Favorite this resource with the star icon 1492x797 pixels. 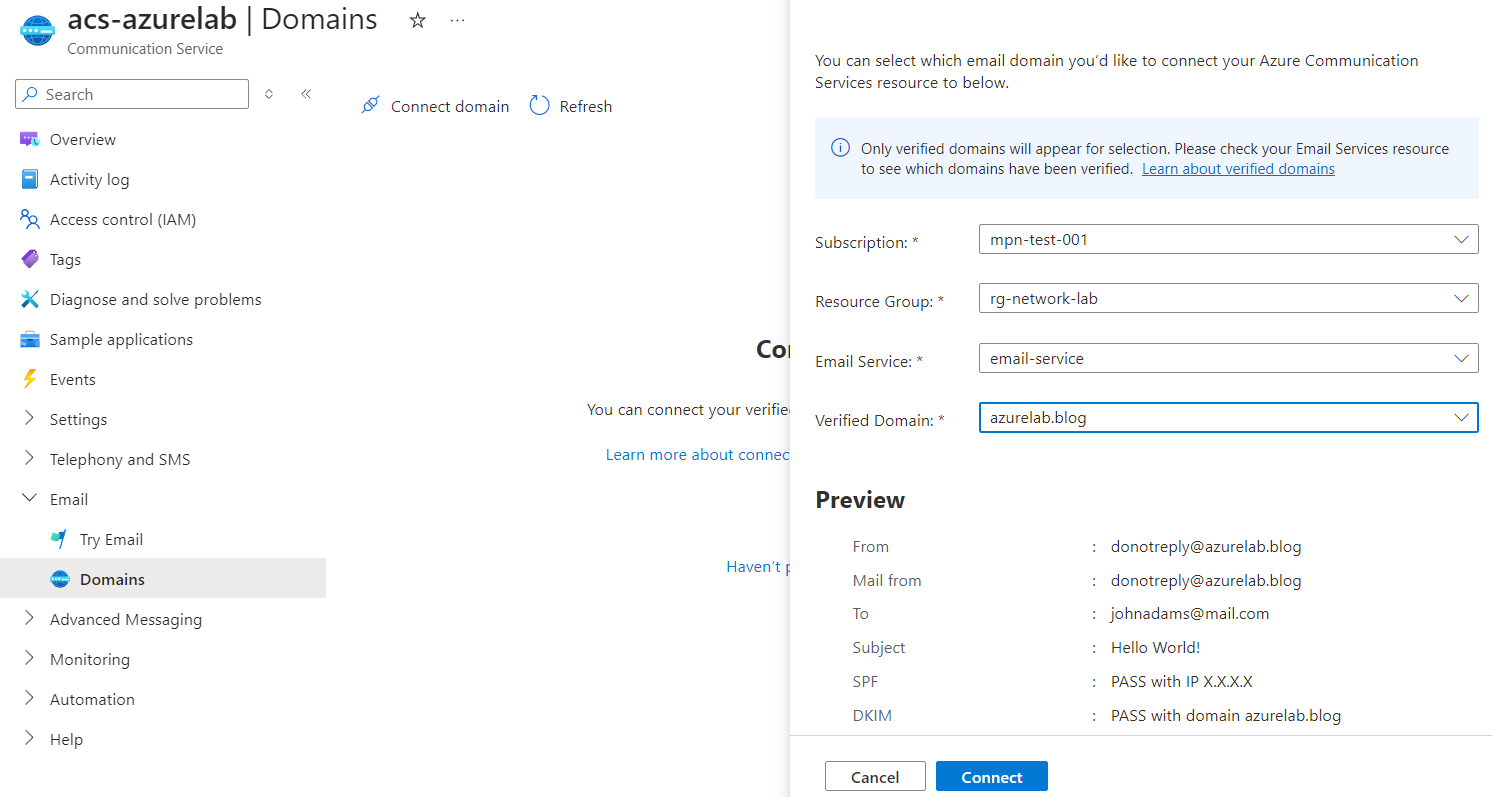tap(417, 20)
